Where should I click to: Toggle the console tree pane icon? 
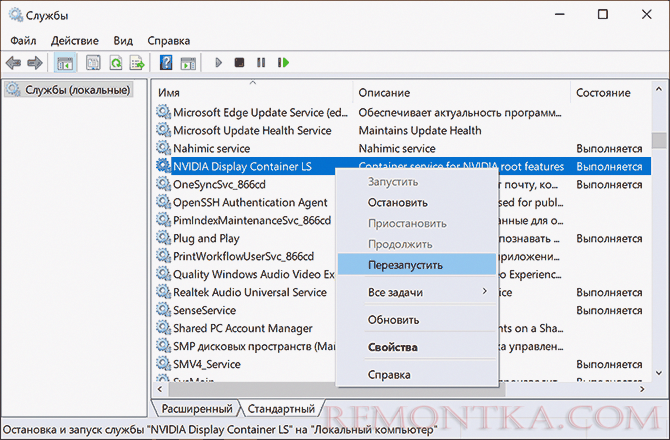click(x=65, y=62)
